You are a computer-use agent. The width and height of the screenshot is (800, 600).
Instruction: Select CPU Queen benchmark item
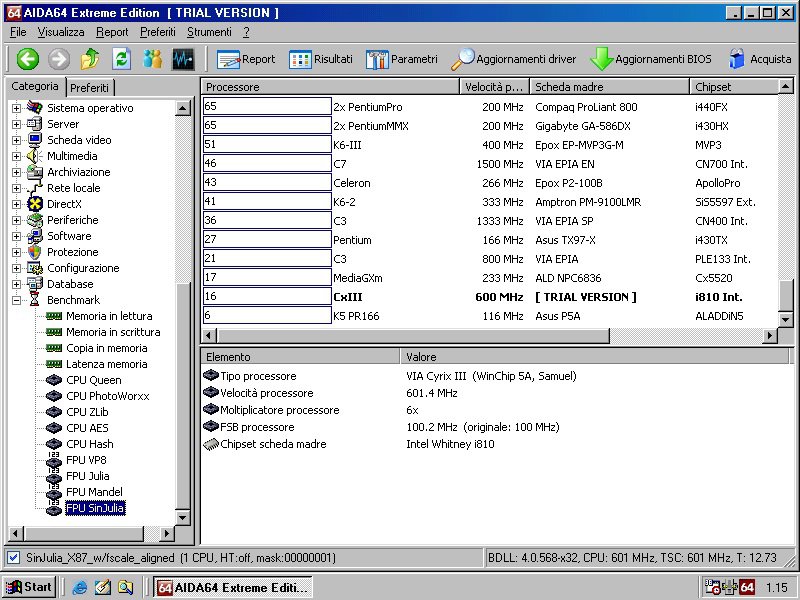click(93, 380)
